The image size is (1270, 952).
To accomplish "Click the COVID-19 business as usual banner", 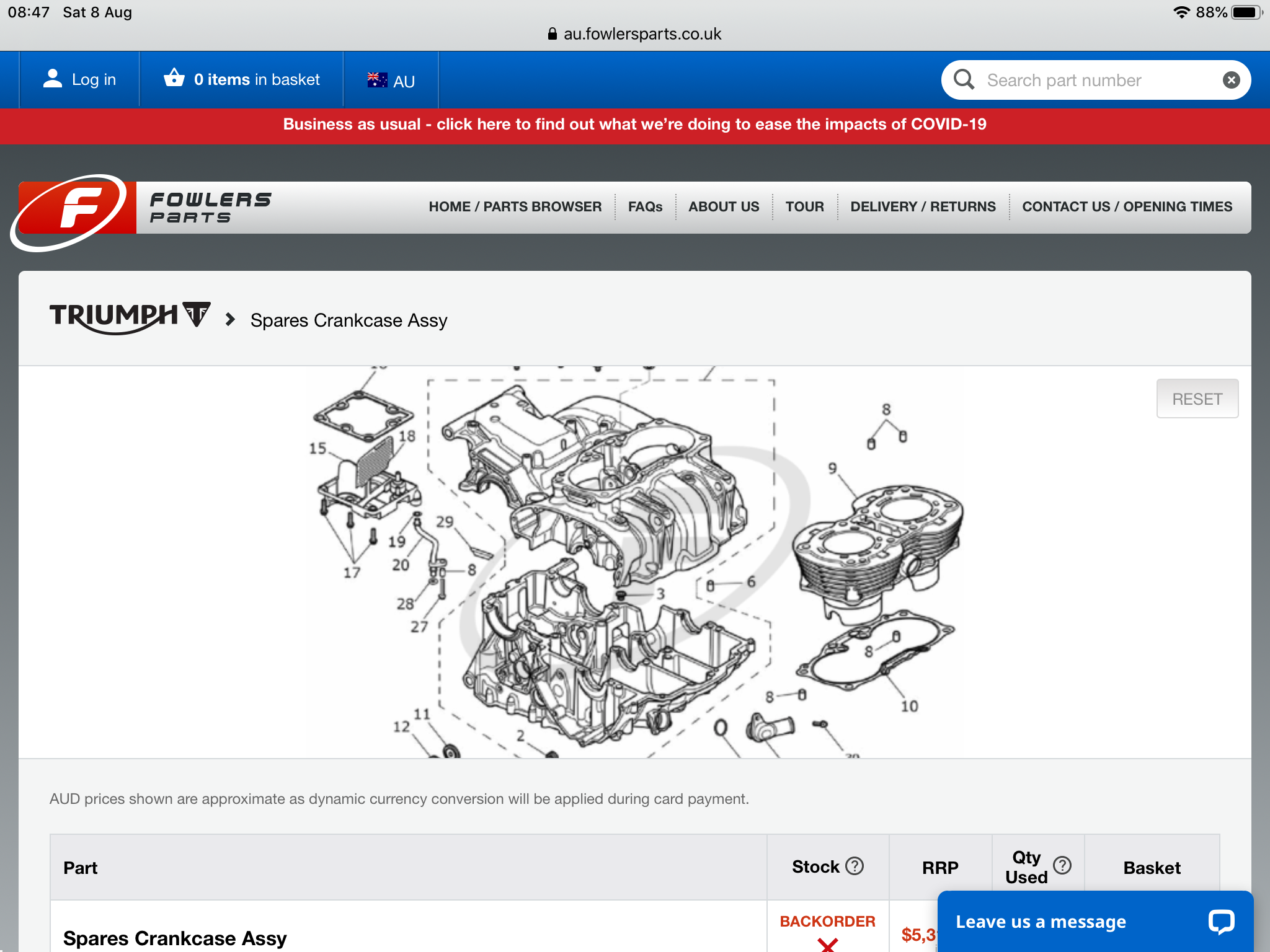I will [634, 125].
